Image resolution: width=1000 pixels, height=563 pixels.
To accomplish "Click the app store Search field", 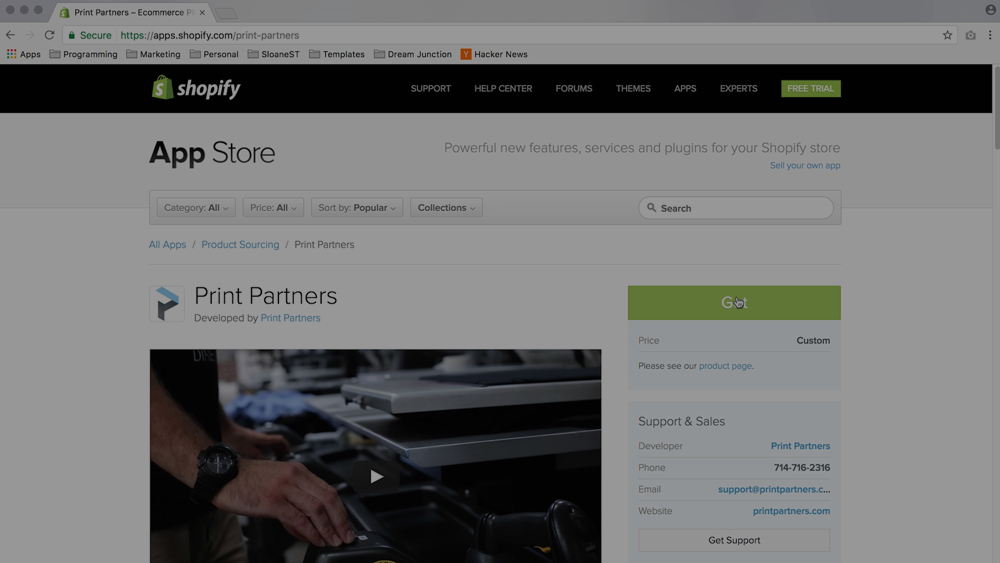I will pyautogui.click(x=736, y=208).
